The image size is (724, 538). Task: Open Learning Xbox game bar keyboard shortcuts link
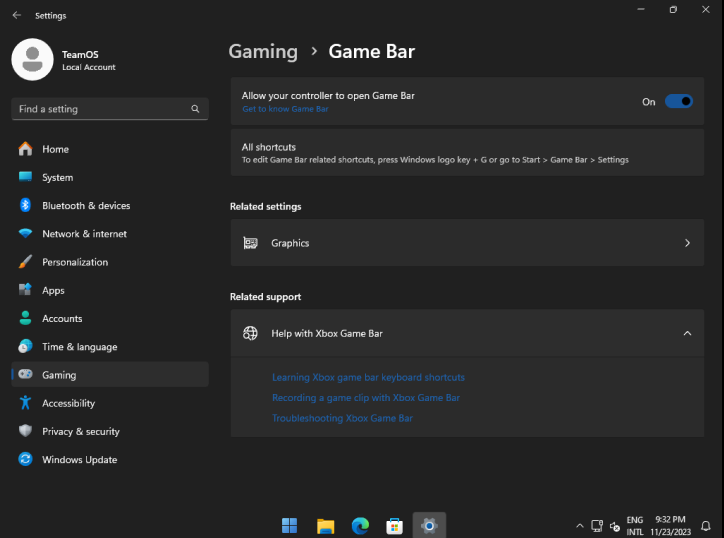tap(368, 377)
